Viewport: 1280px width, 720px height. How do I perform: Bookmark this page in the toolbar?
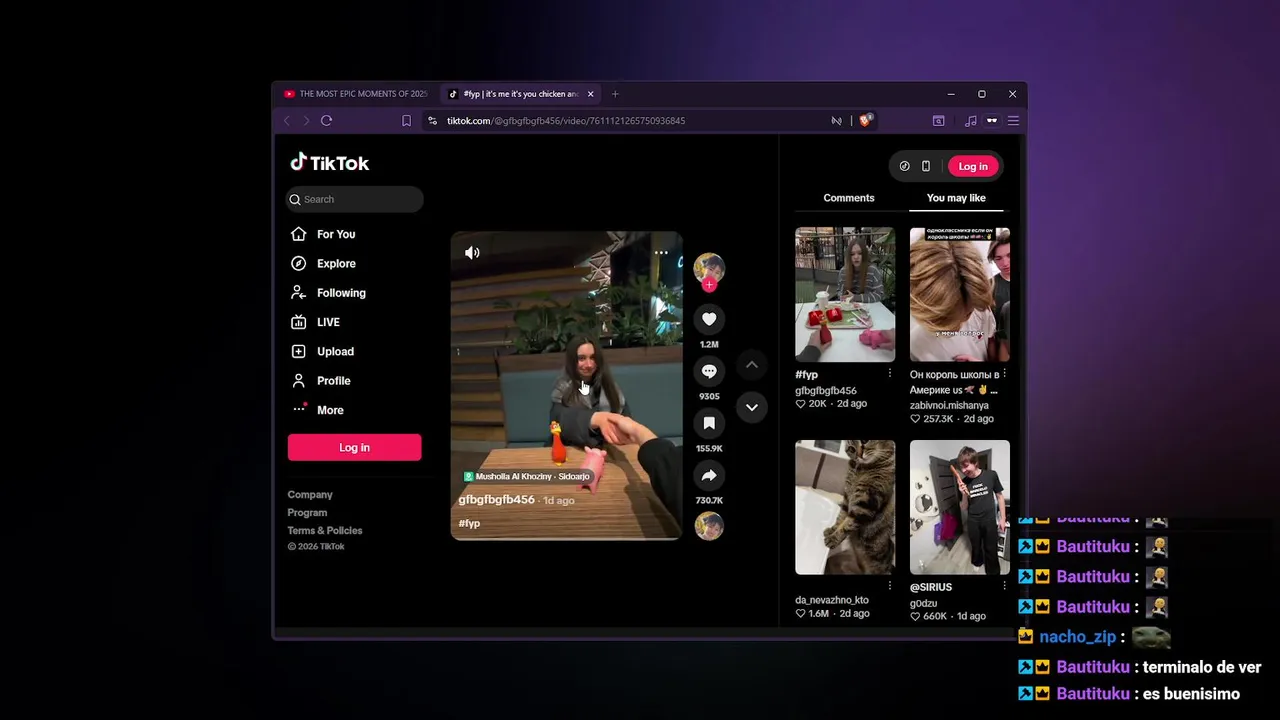[406, 121]
